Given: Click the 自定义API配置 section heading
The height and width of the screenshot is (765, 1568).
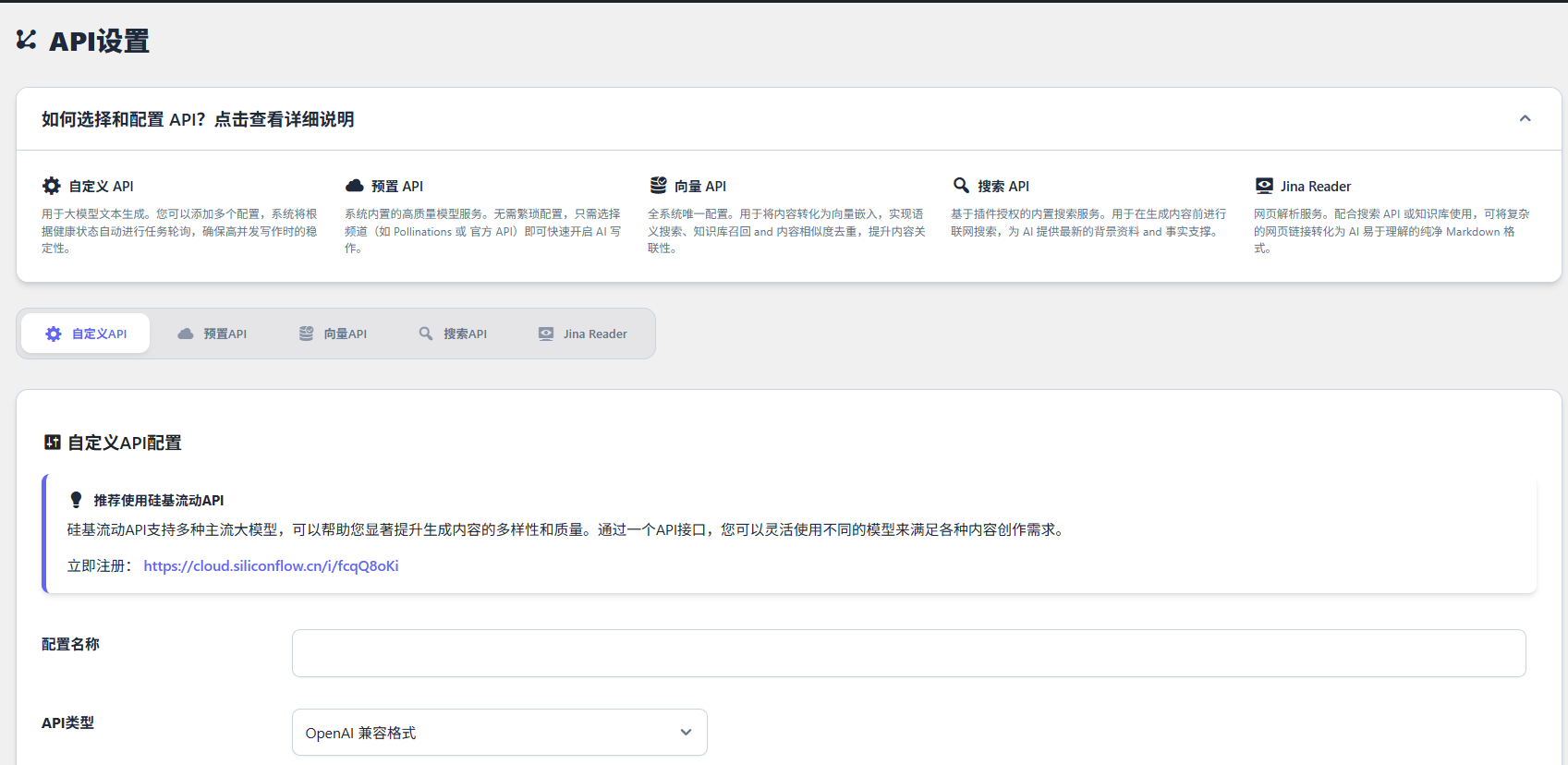Looking at the screenshot, I should (125, 443).
